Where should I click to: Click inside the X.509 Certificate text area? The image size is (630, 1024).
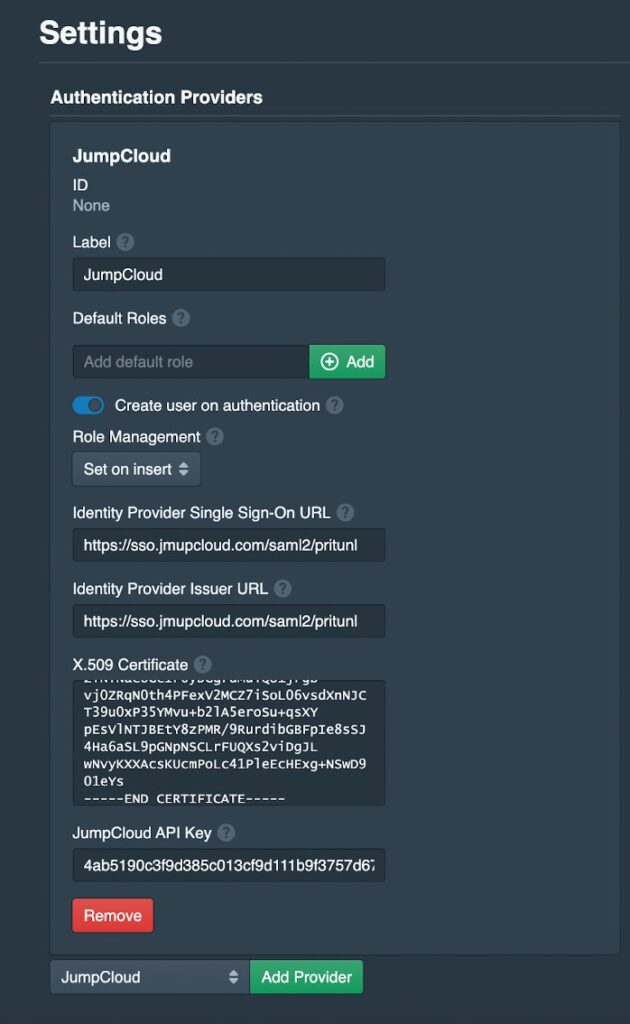coord(228,742)
